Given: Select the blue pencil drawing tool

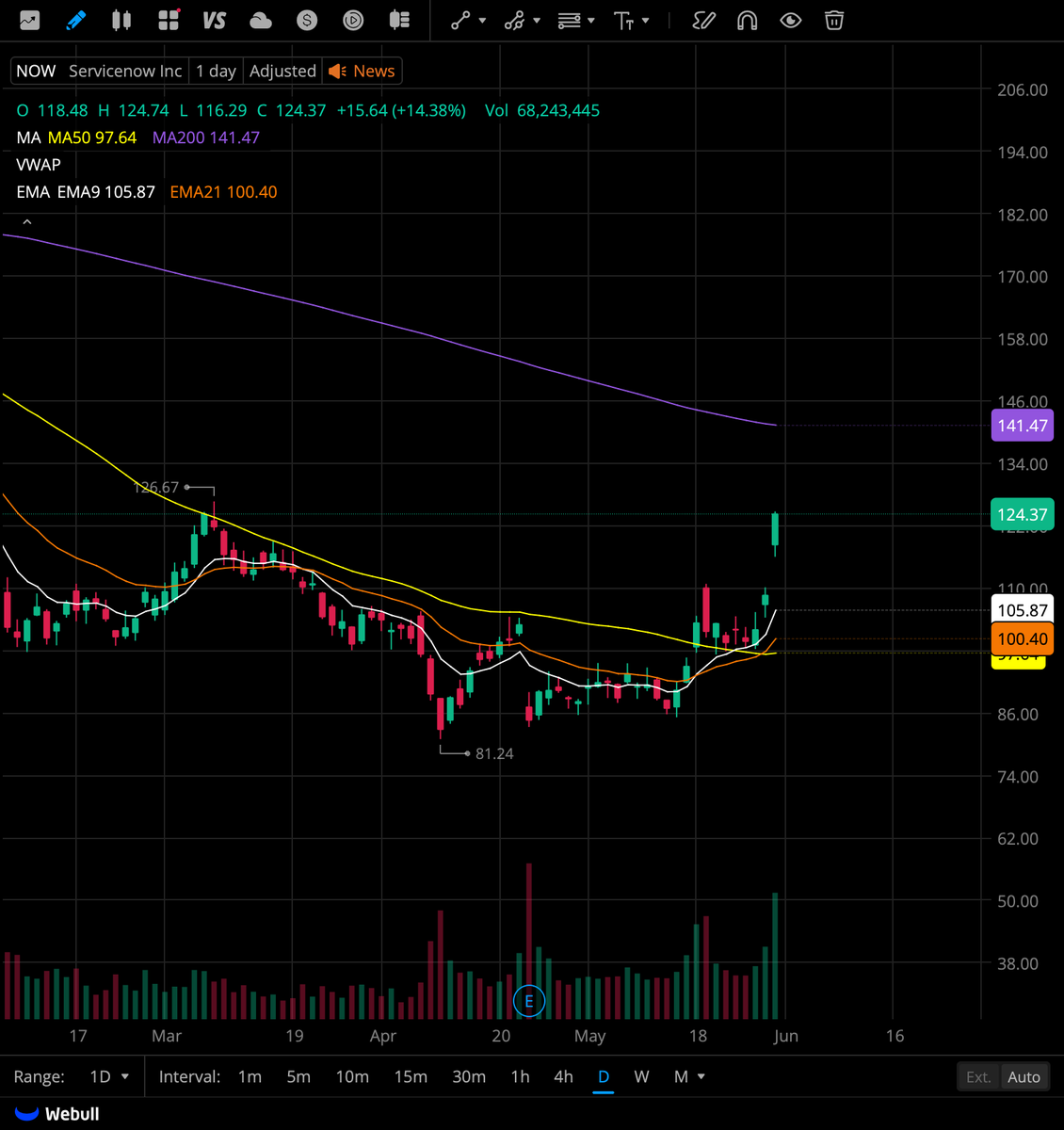Looking at the screenshot, I should coord(76,20).
